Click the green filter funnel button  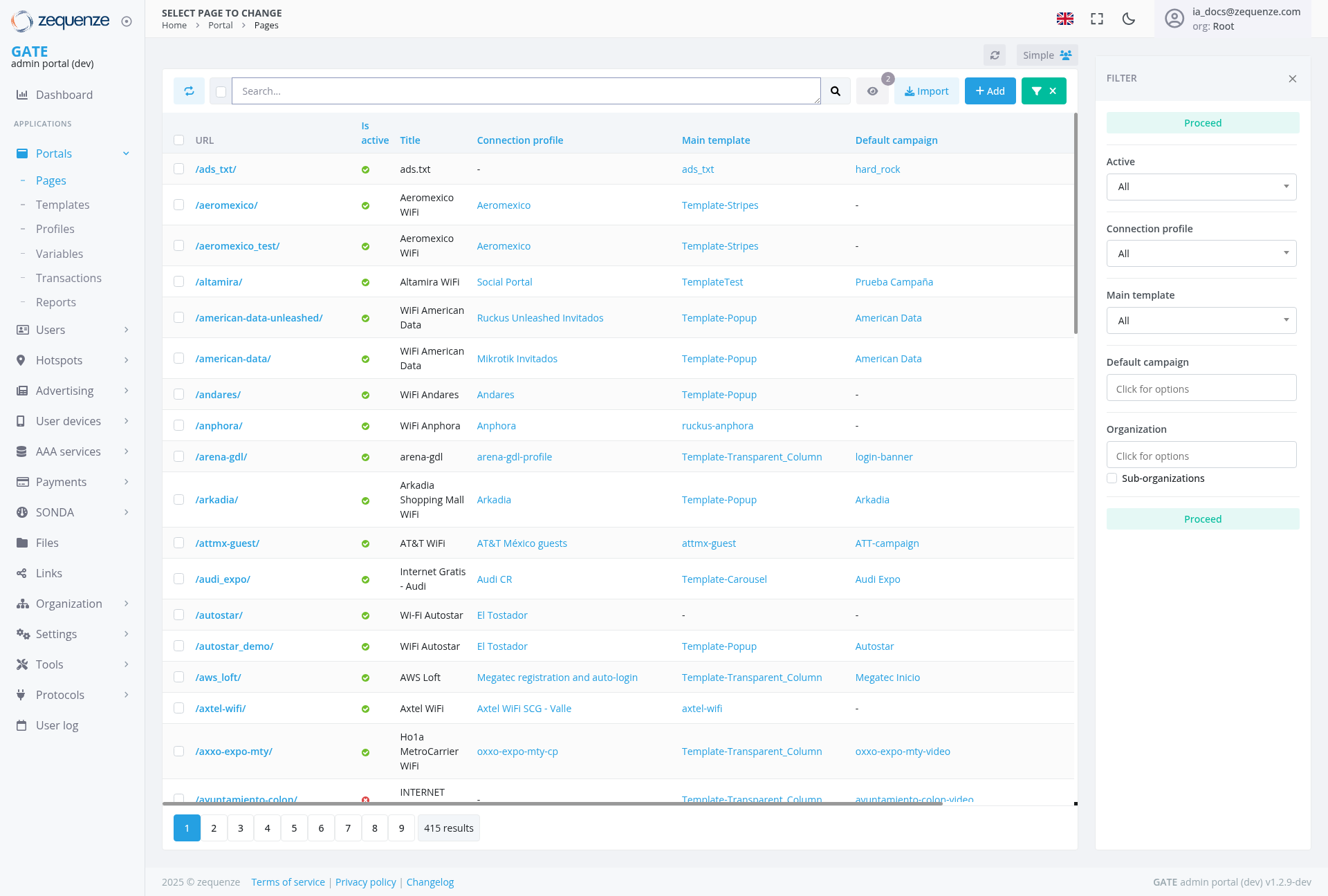[x=1044, y=91]
